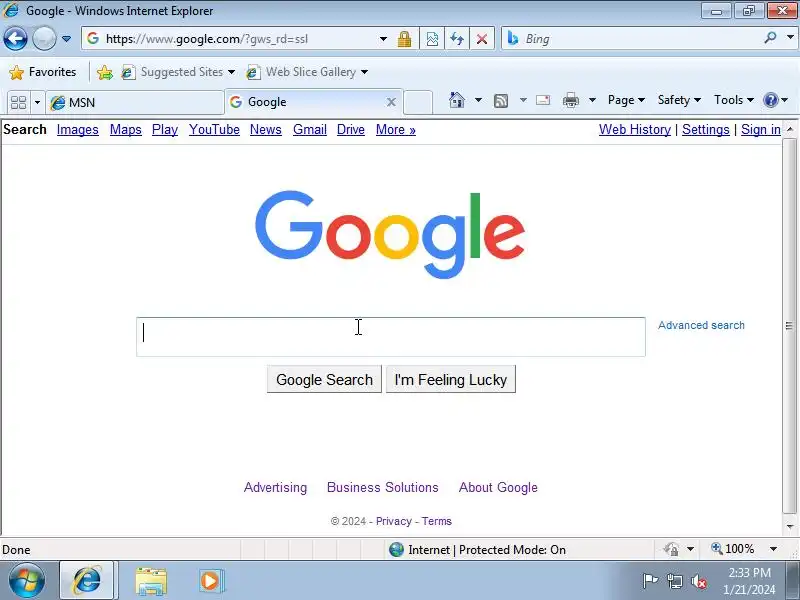This screenshot has width=800, height=600.
Task: Click the Refresh page icon
Action: pos(457,39)
